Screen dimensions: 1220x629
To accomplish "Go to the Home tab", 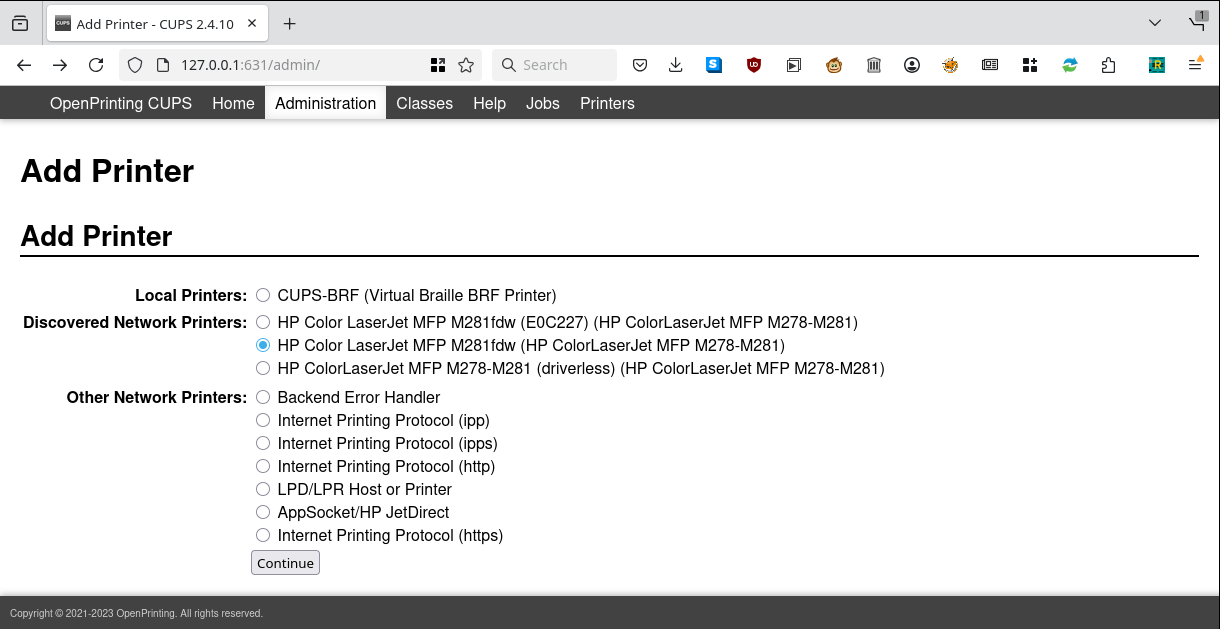I will [233, 103].
